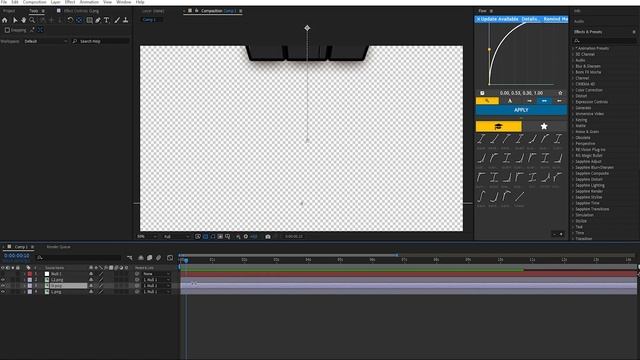The height and width of the screenshot is (360, 640).
Task: Click the clipboard icon beside curve values
Action: click(482, 93)
